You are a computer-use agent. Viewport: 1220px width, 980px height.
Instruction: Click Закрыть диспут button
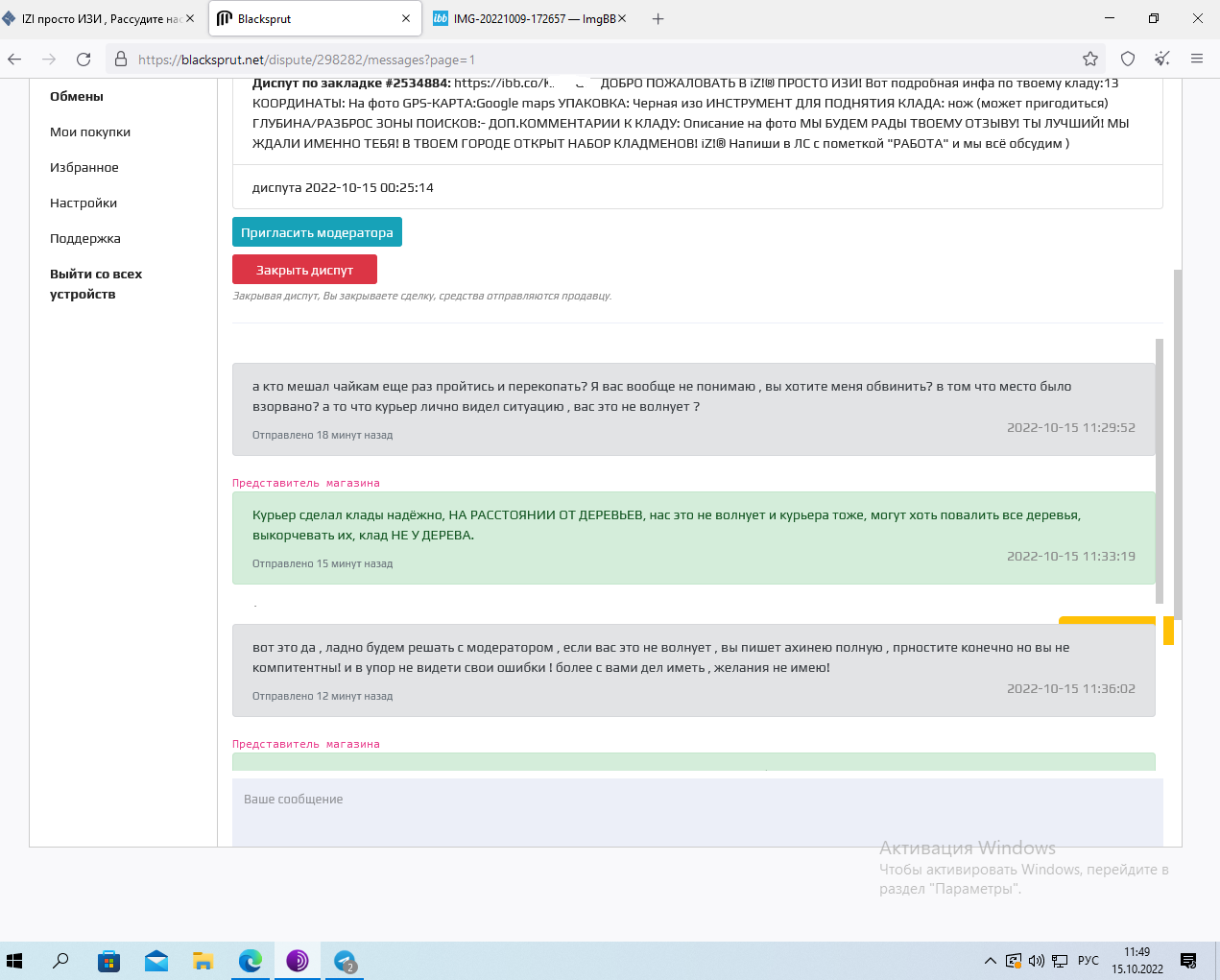304,270
